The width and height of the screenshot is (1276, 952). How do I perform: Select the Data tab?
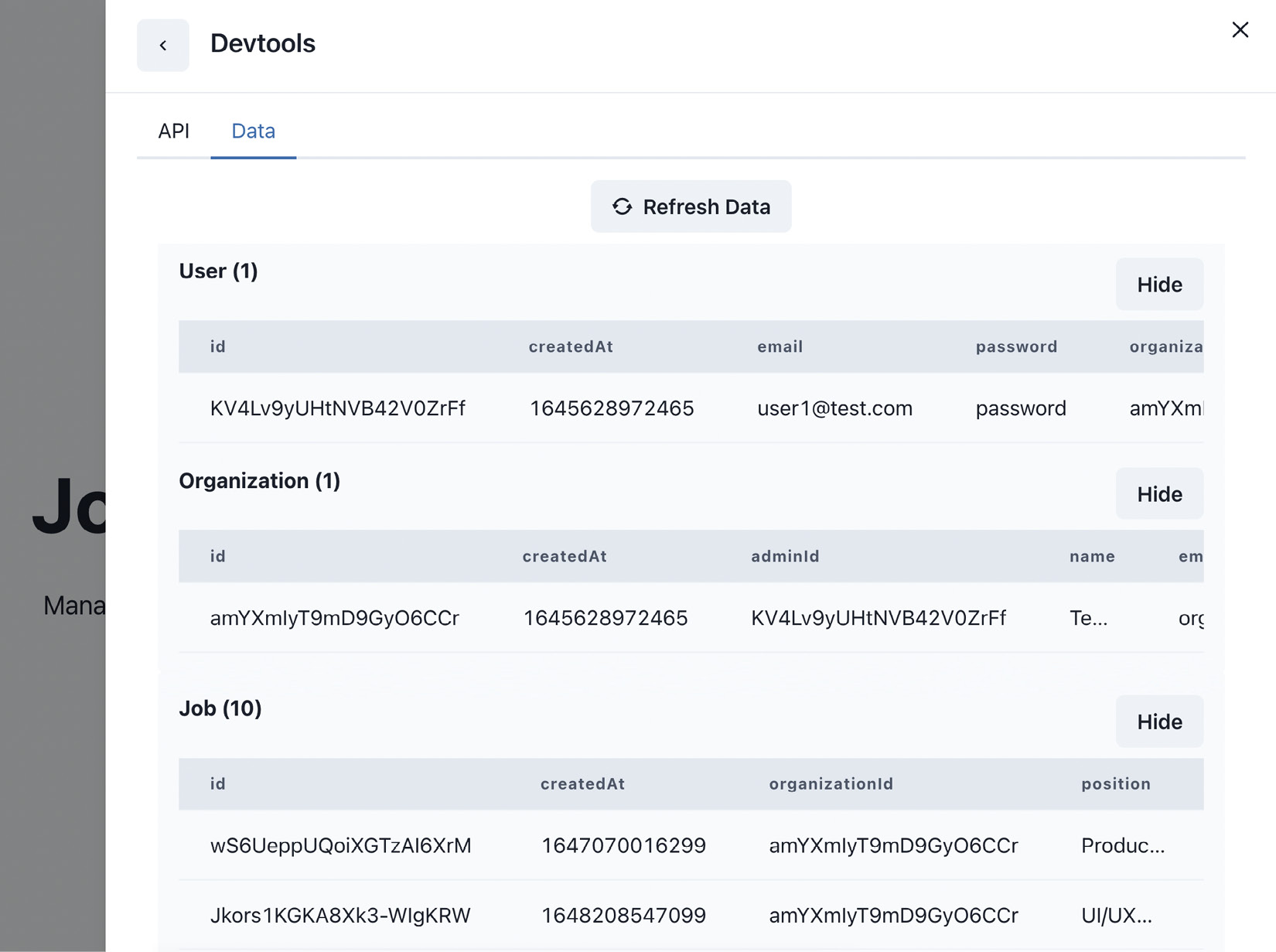coord(253,131)
